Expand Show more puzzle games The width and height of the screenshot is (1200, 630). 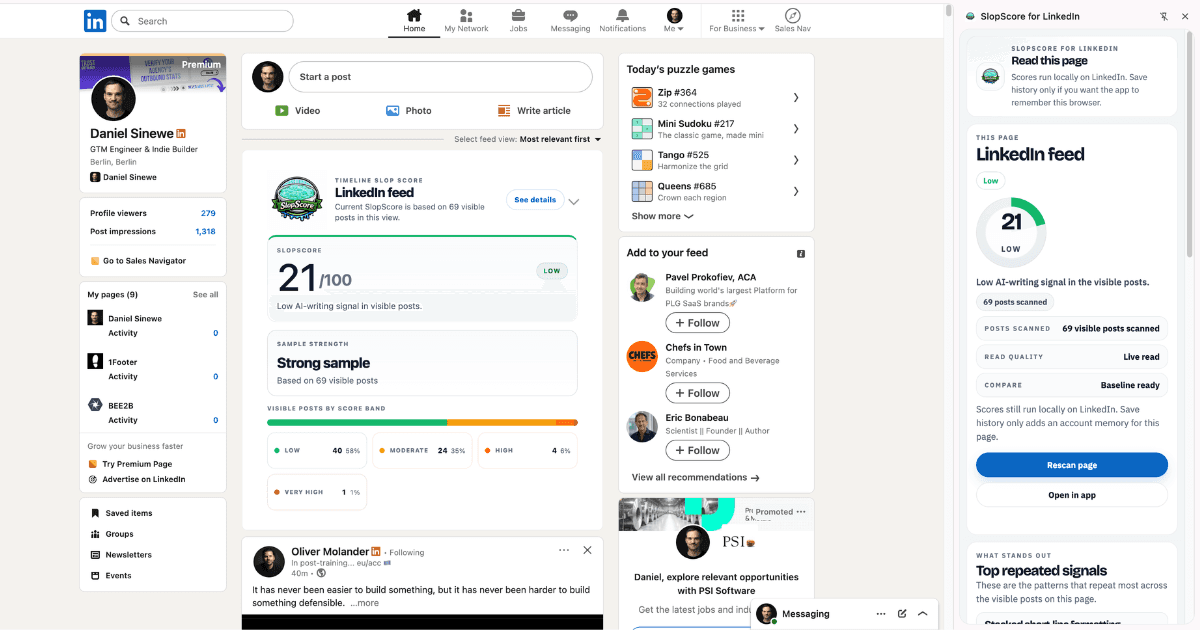coord(660,216)
